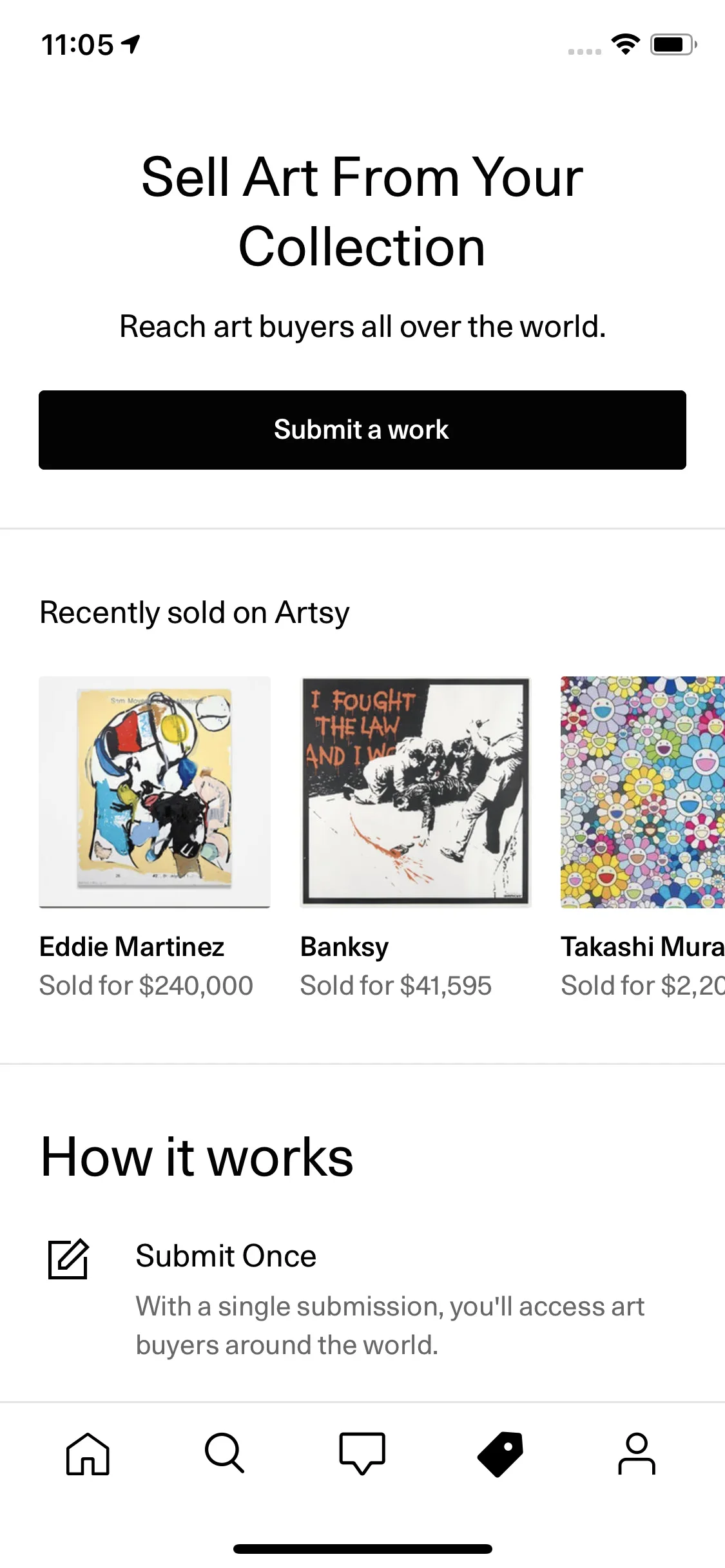Select the Sell tag tab icon
The height and width of the screenshot is (1568, 725).
tap(500, 1453)
